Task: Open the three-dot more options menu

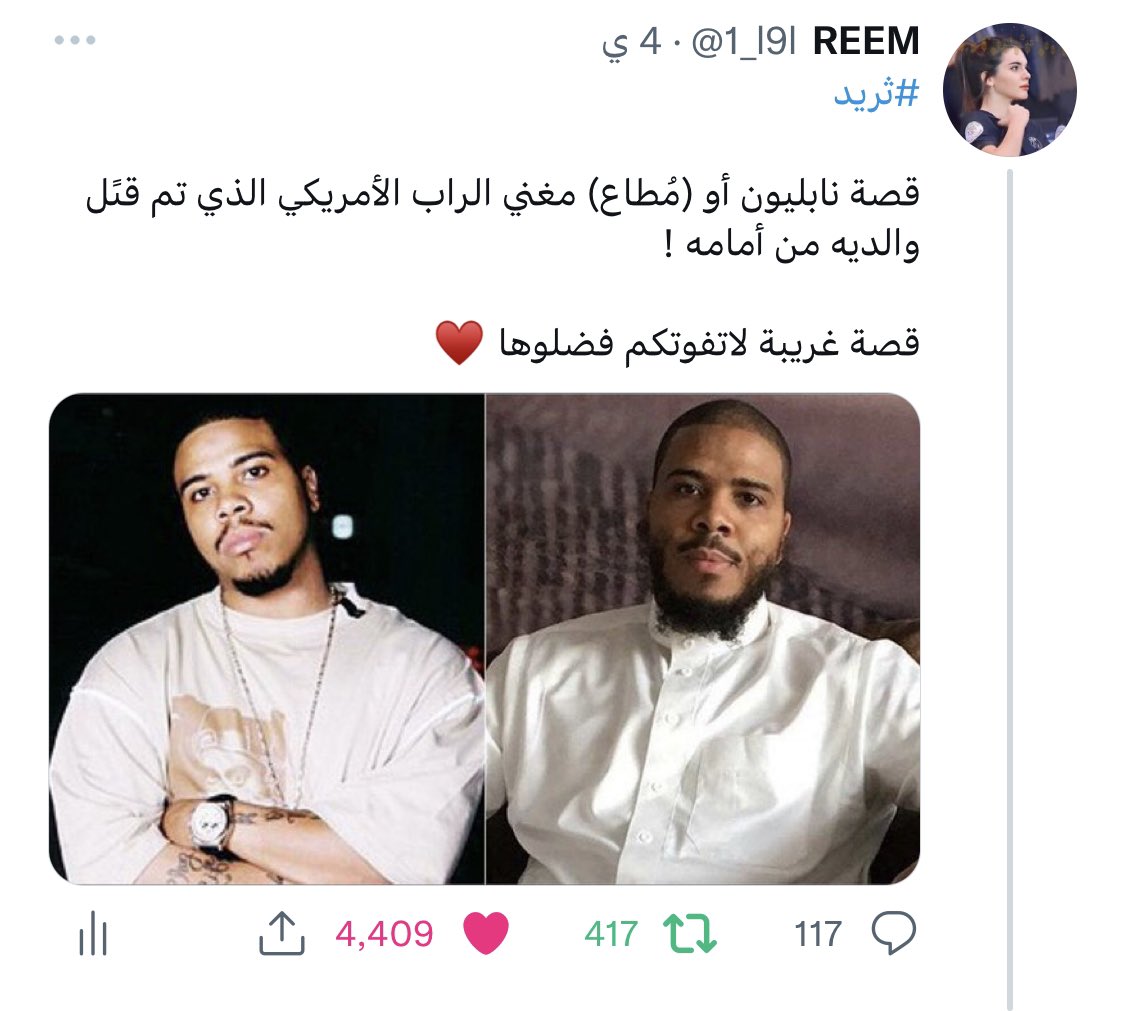Action: pyautogui.click(x=75, y=40)
